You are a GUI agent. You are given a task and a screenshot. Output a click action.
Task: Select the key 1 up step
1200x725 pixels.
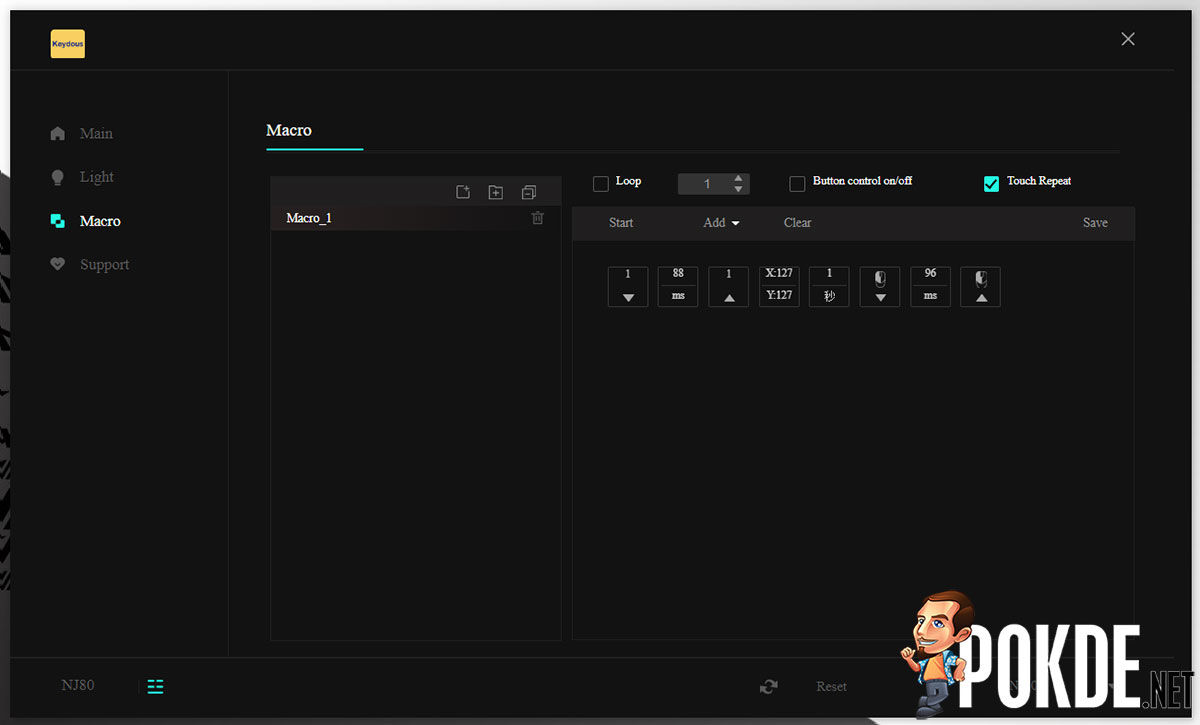(x=728, y=287)
